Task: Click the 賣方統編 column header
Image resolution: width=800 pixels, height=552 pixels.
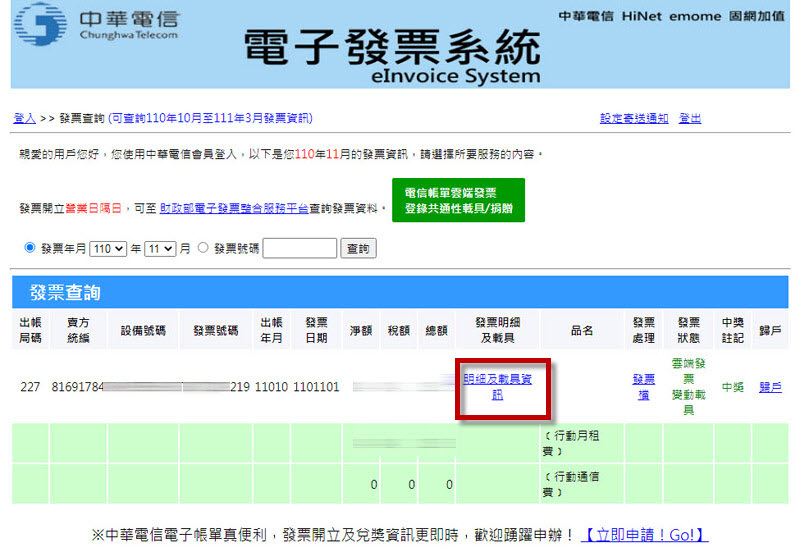Action: 78,330
